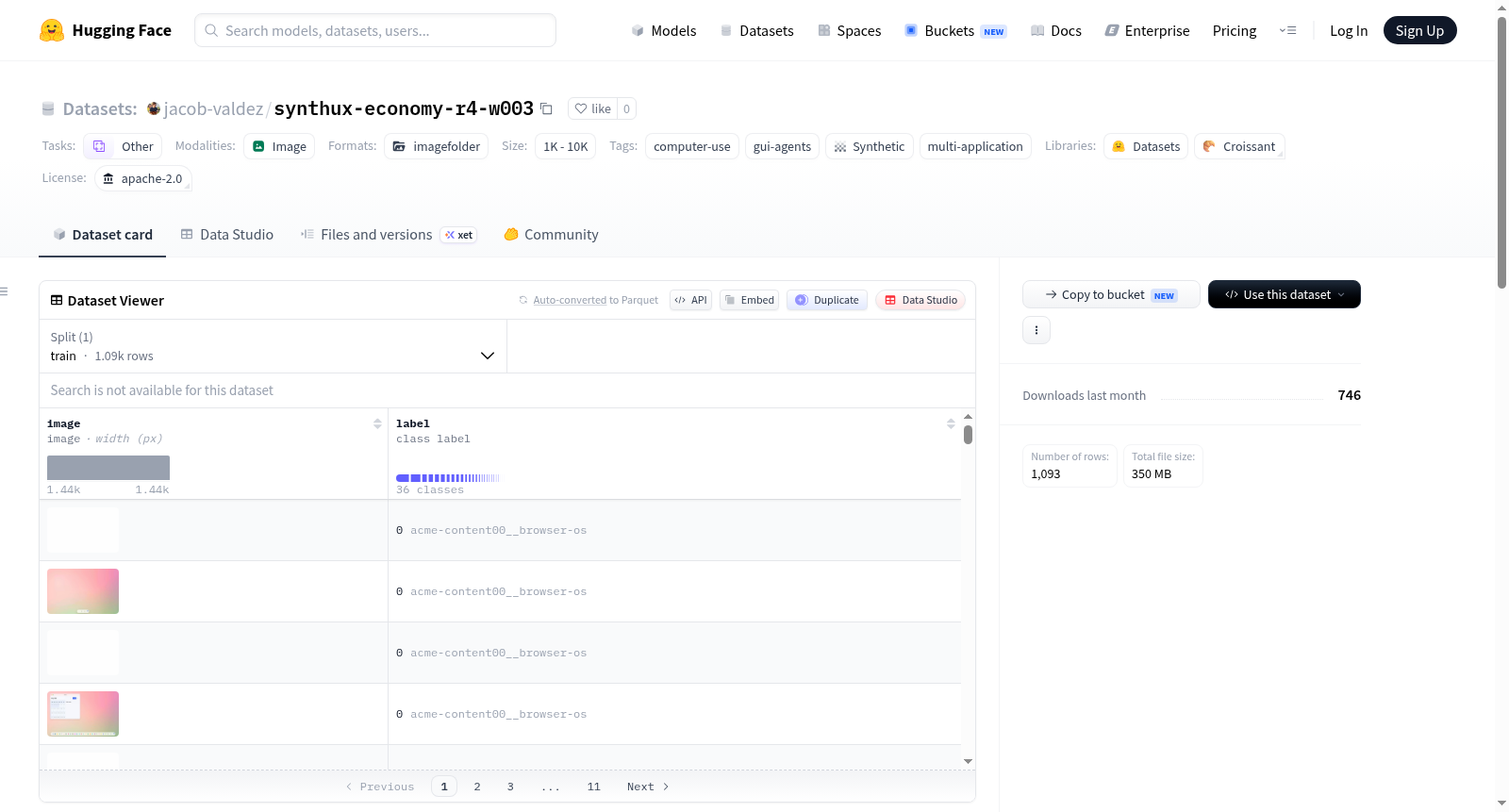The image size is (1509, 812).
Task: Click the label class distribution histogram
Action: [x=448, y=478]
